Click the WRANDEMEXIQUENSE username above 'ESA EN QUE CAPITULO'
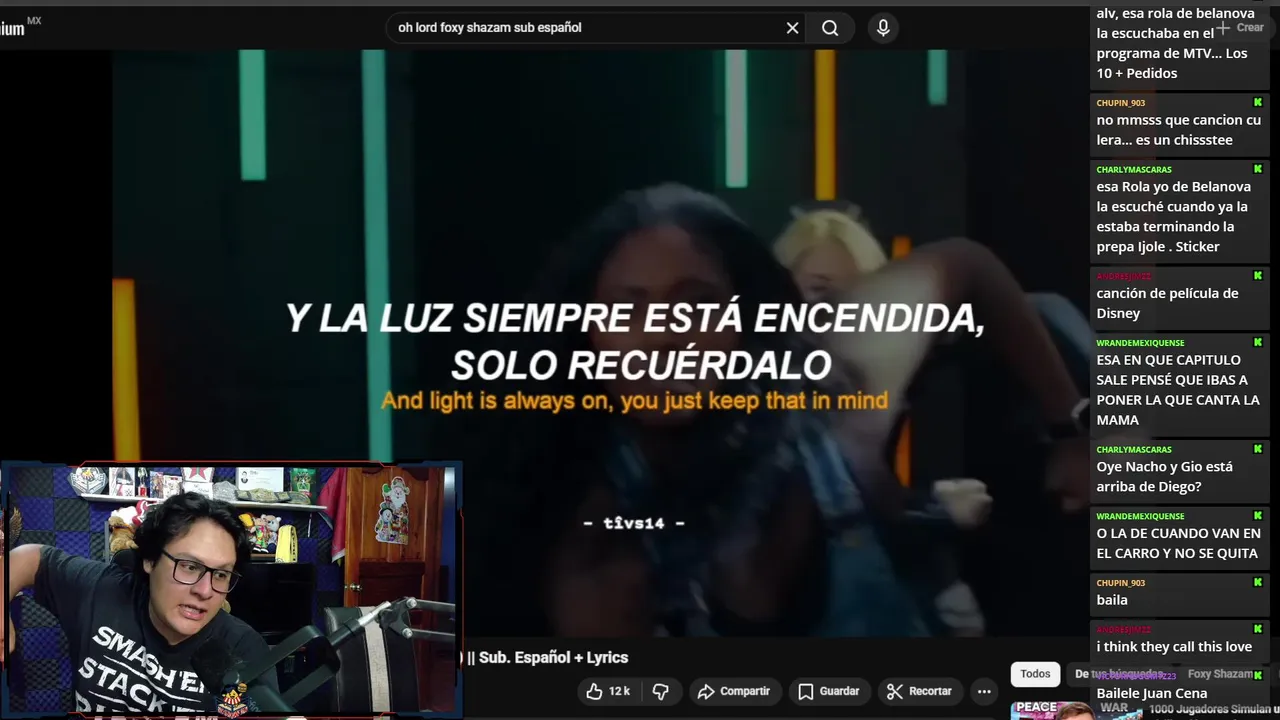The height and width of the screenshot is (720, 1280). click(1140, 343)
